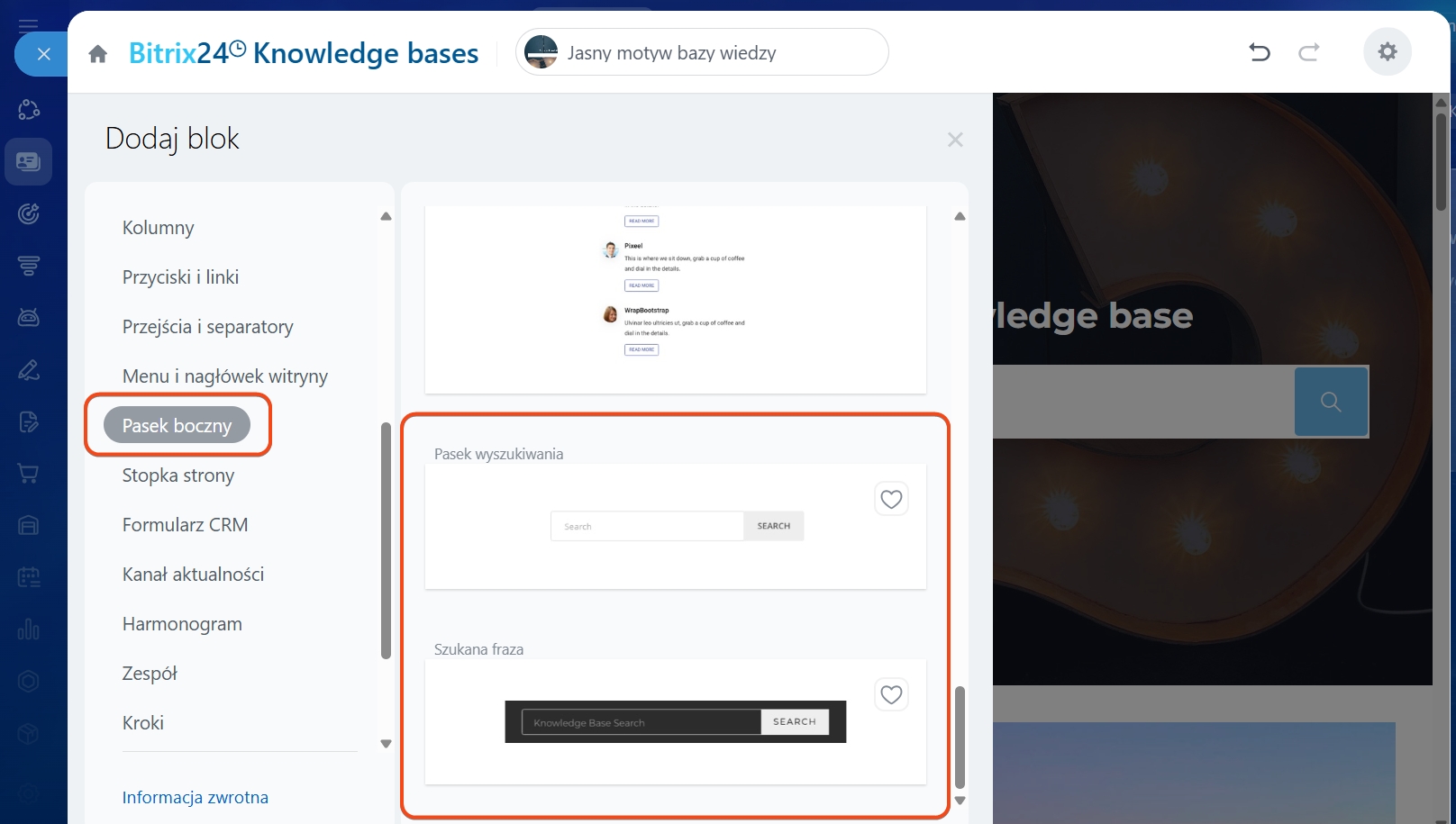The image size is (1456, 824).
Task: Select the Zespół category
Action: pos(150,674)
